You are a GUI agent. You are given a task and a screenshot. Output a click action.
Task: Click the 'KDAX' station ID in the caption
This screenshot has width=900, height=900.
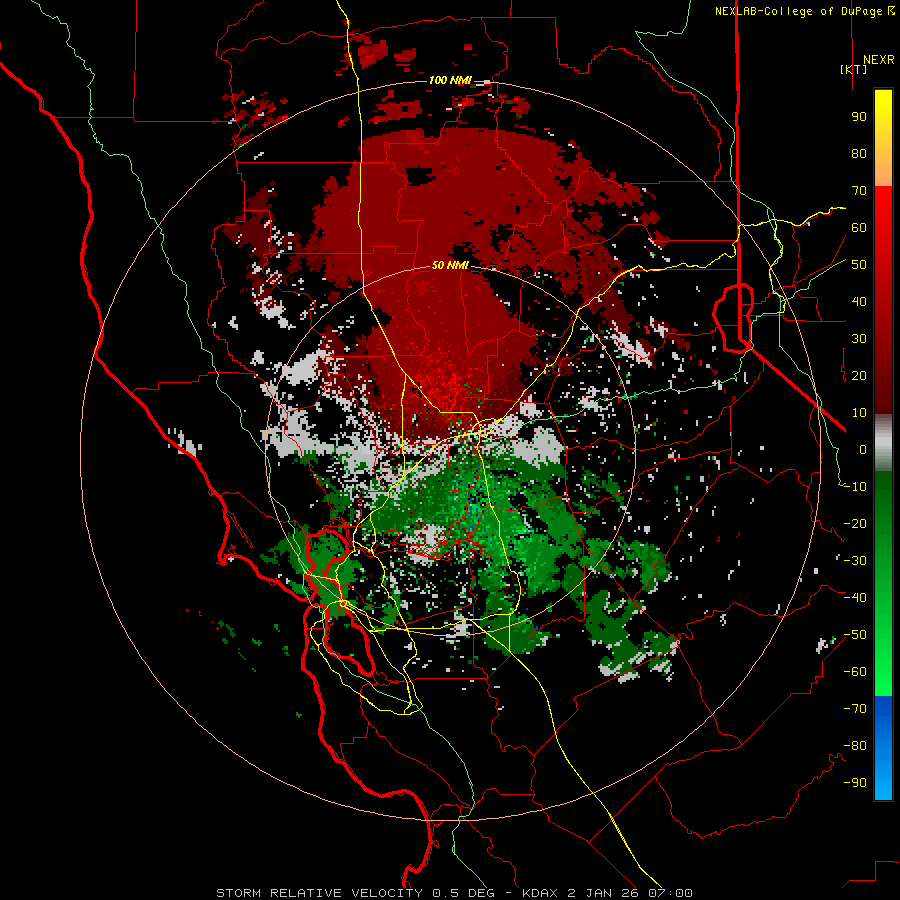click(540, 893)
